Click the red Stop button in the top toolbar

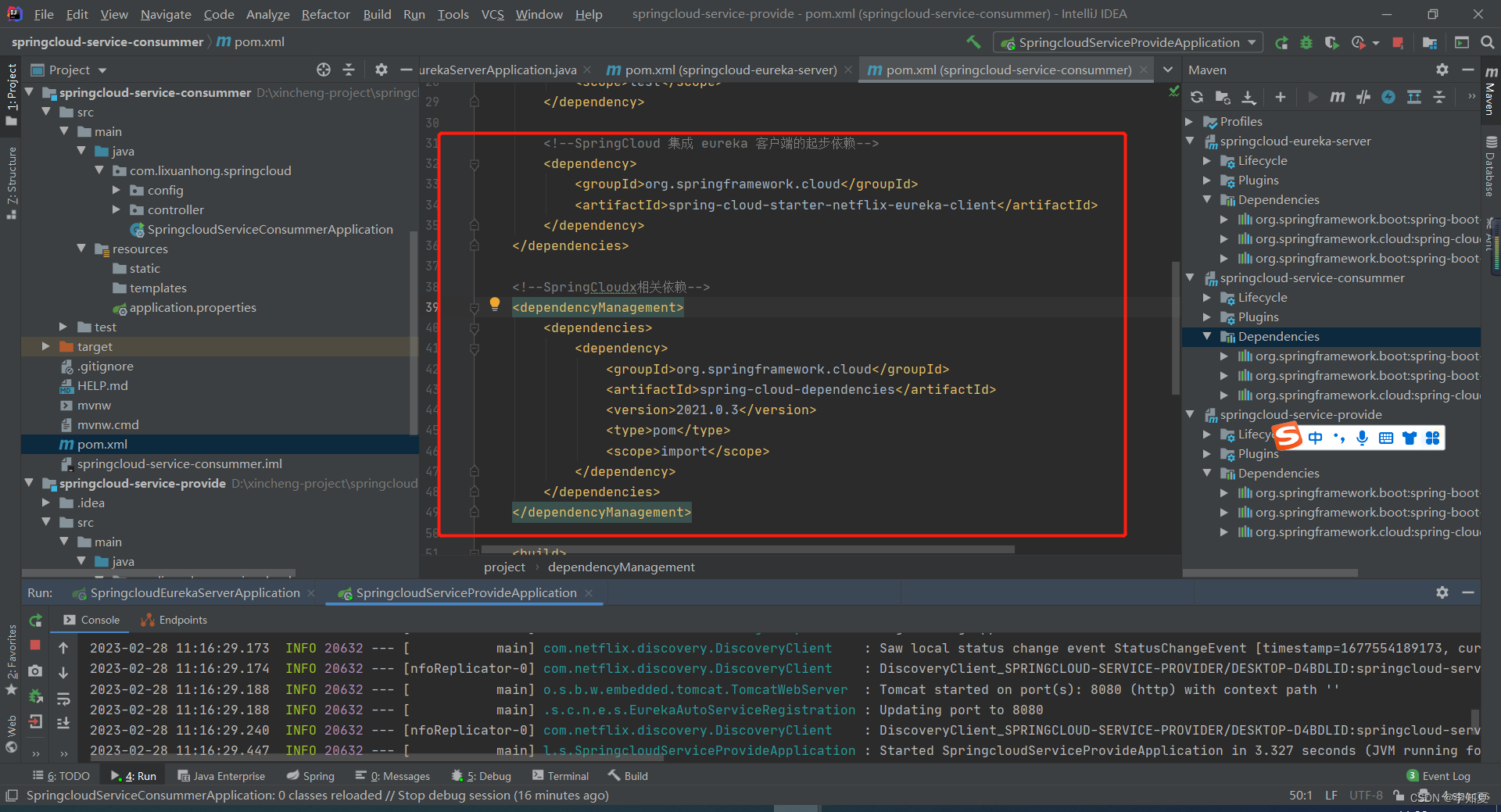click(1398, 43)
